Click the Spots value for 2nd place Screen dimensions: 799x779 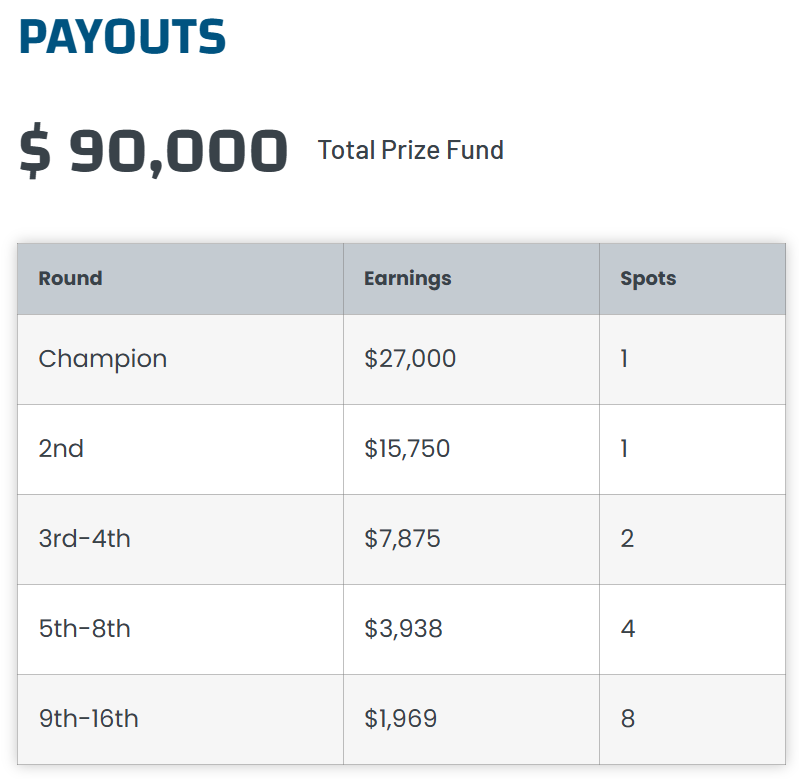[x=624, y=449]
